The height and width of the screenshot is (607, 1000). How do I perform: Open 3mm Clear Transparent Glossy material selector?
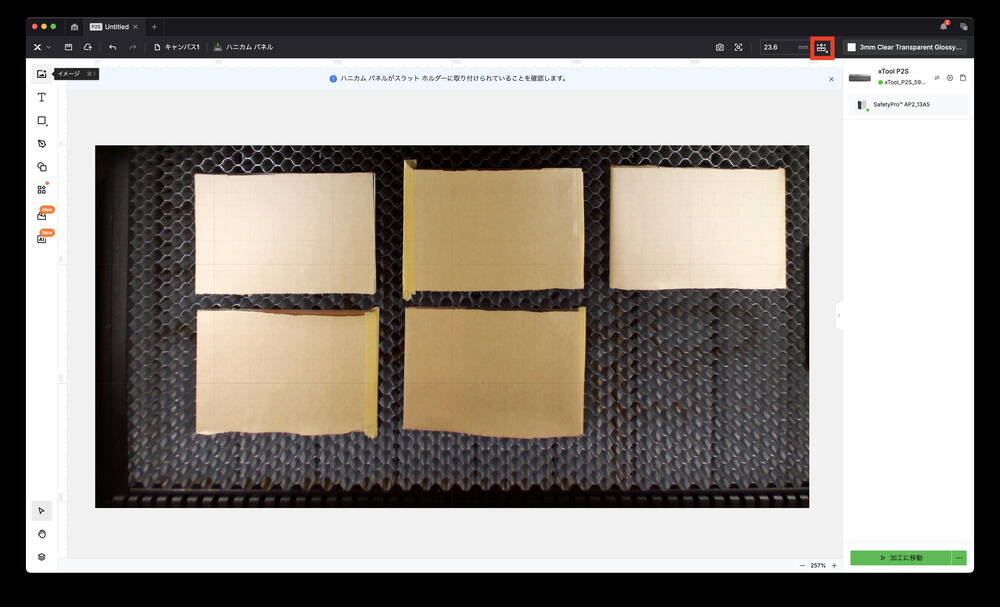click(904, 47)
